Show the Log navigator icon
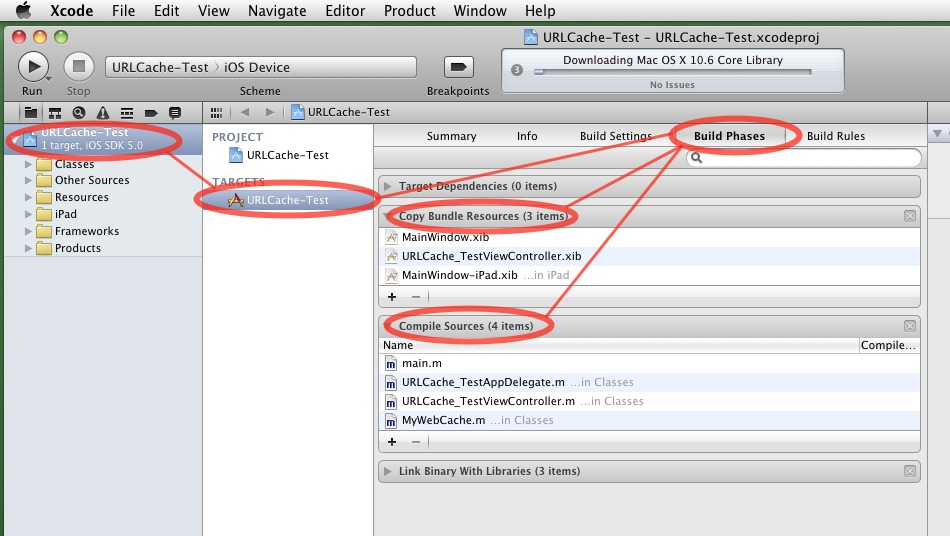950x536 pixels. (x=175, y=113)
